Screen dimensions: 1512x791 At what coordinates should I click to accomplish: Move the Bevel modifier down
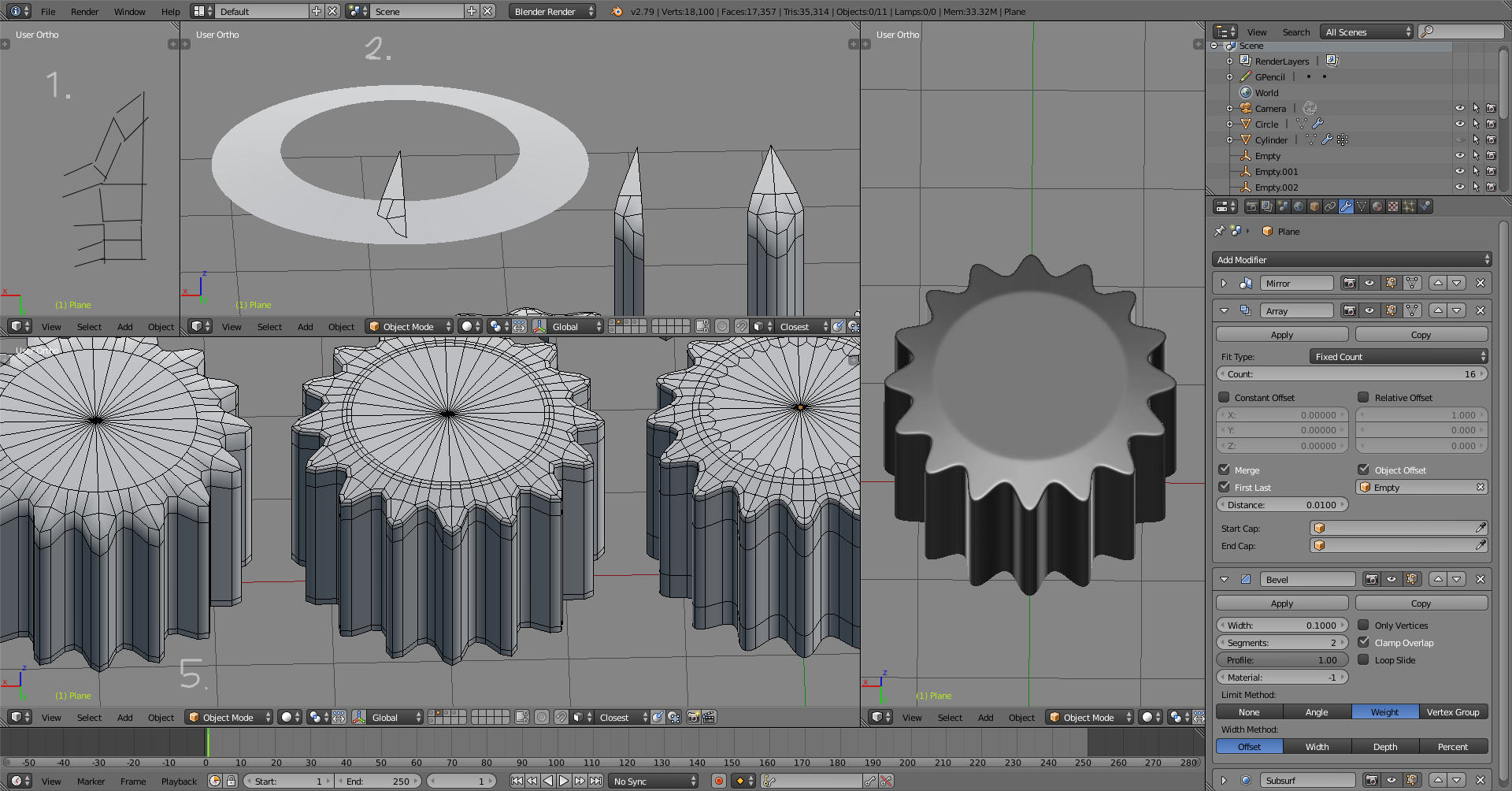click(1457, 579)
